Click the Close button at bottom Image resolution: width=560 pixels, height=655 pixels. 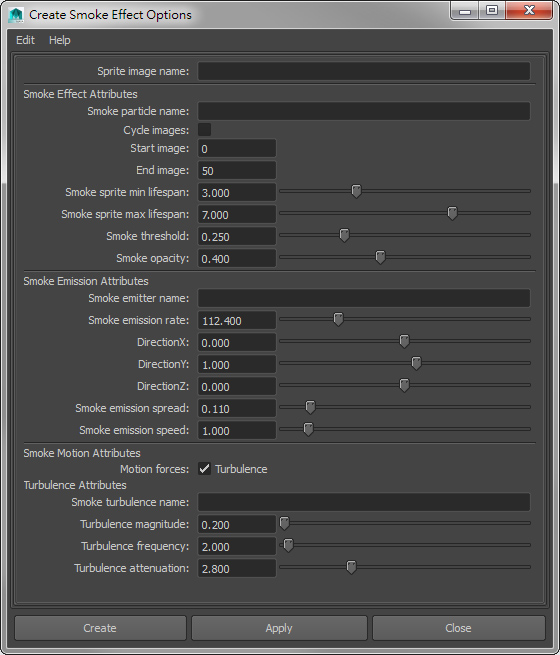click(459, 628)
